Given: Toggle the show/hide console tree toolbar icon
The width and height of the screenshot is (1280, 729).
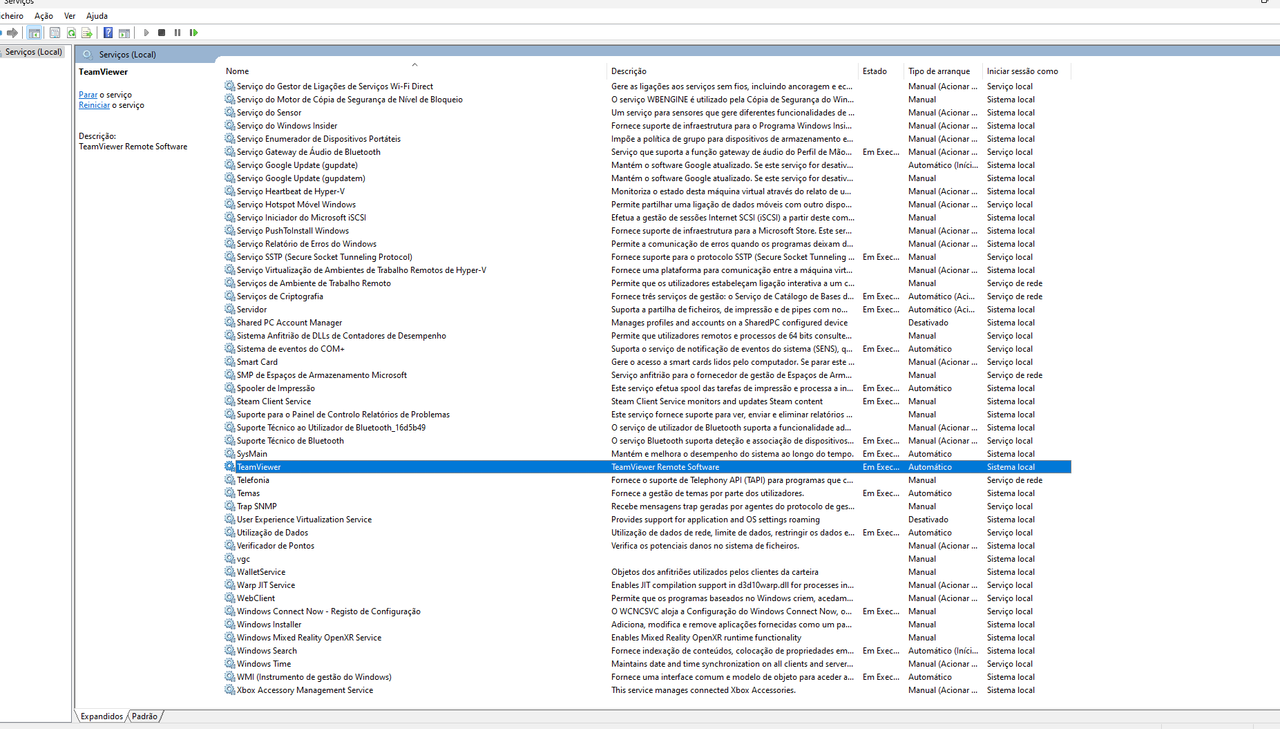Looking at the screenshot, I should pos(34,33).
